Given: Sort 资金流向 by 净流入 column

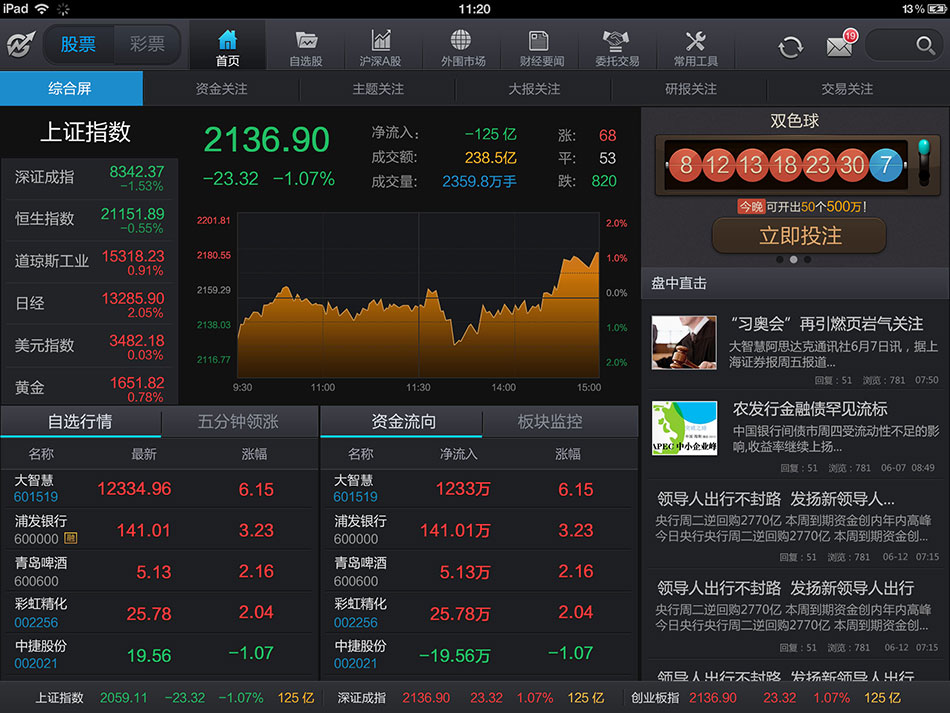Looking at the screenshot, I should 458,454.
